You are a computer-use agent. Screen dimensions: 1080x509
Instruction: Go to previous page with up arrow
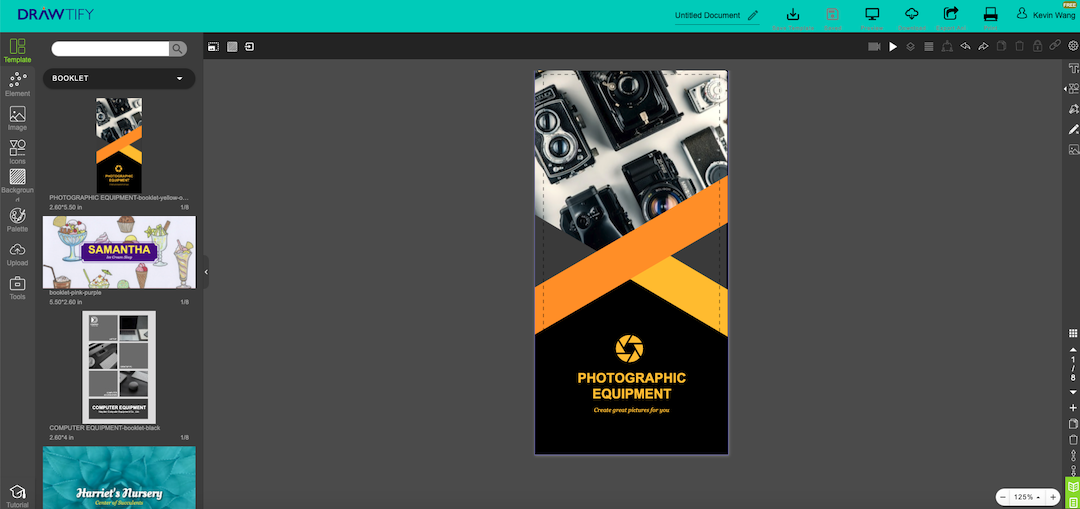(1072, 350)
